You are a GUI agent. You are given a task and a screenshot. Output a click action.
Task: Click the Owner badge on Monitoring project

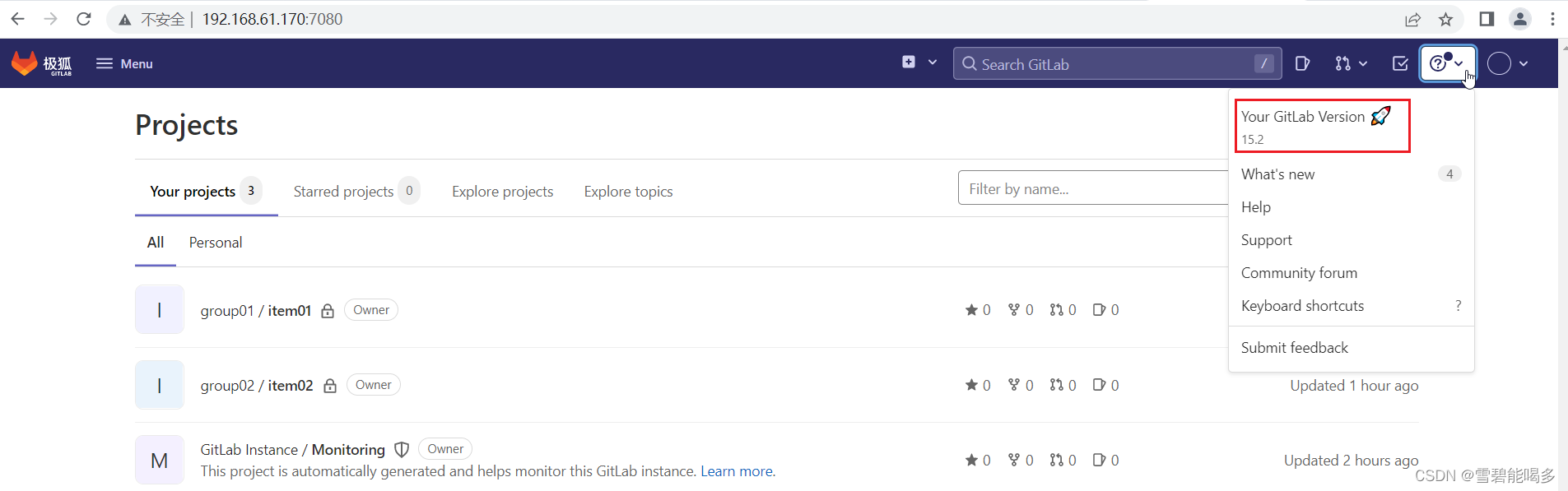pos(445,449)
